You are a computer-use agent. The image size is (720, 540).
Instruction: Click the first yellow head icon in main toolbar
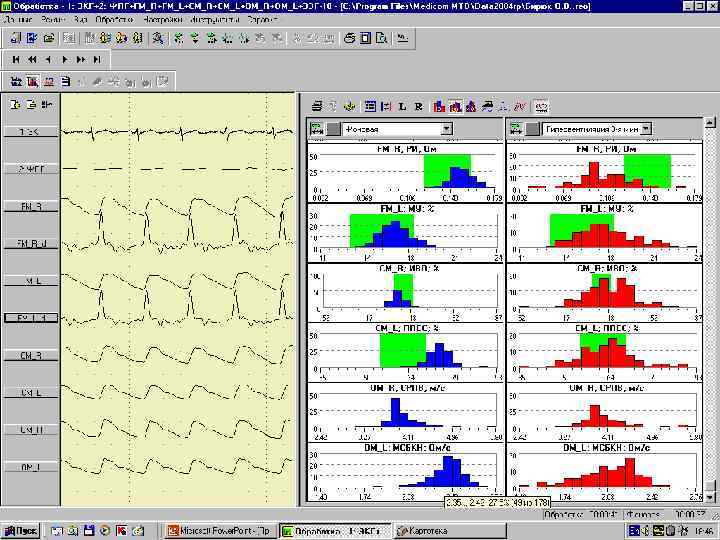105,38
